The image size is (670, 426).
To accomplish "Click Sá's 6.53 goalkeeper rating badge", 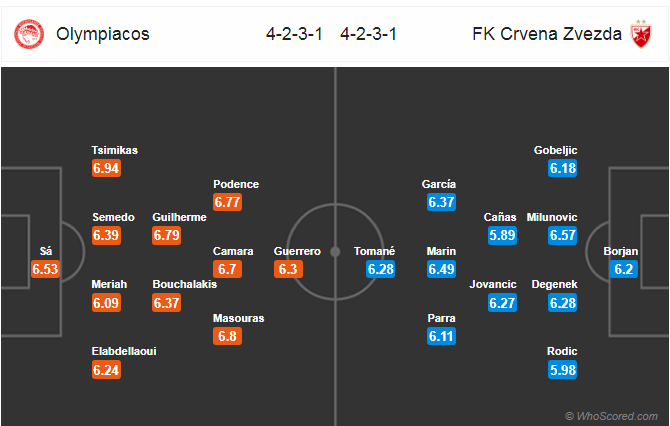I will (x=45, y=269).
